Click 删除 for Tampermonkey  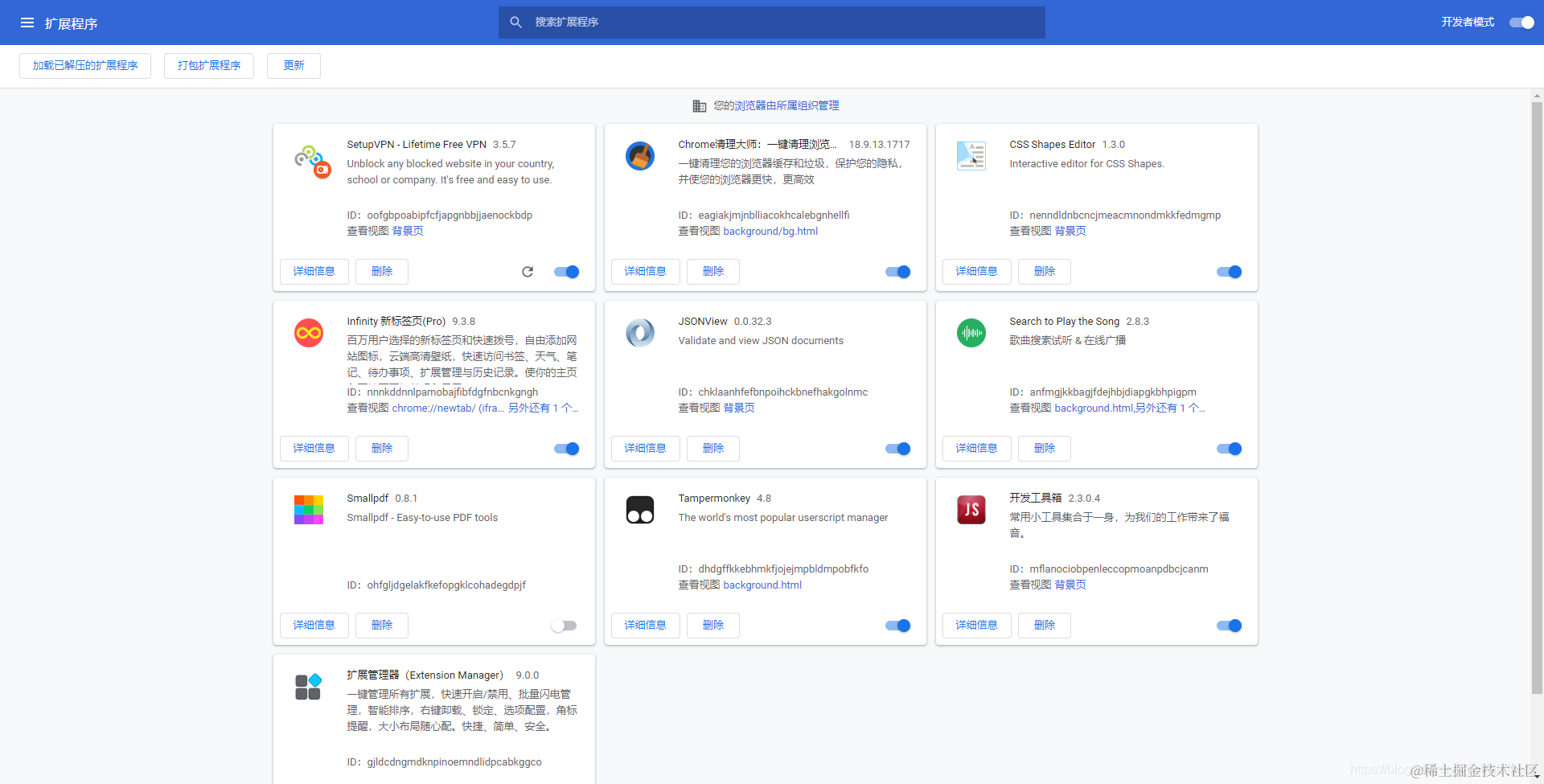[x=713, y=626]
